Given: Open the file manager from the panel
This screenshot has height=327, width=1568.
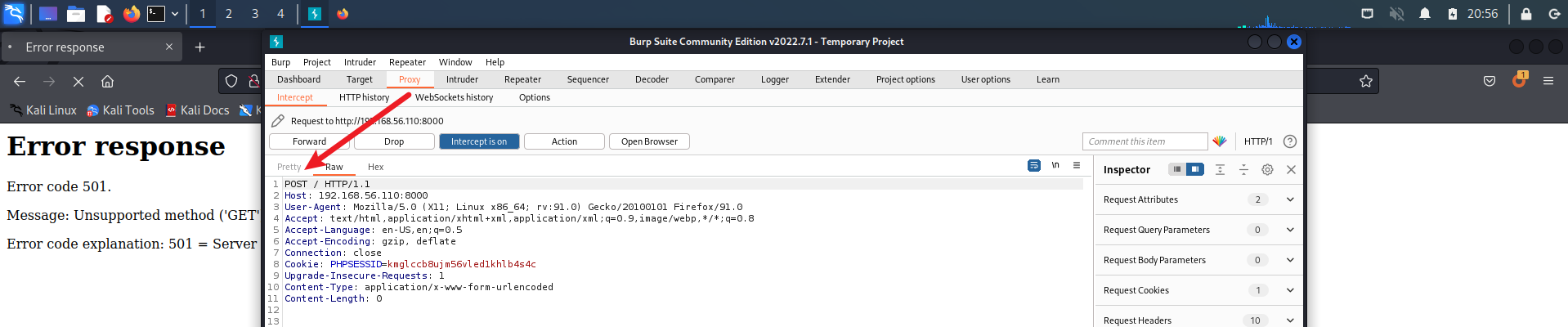Looking at the screenshot, I should [x=76, y=14].
